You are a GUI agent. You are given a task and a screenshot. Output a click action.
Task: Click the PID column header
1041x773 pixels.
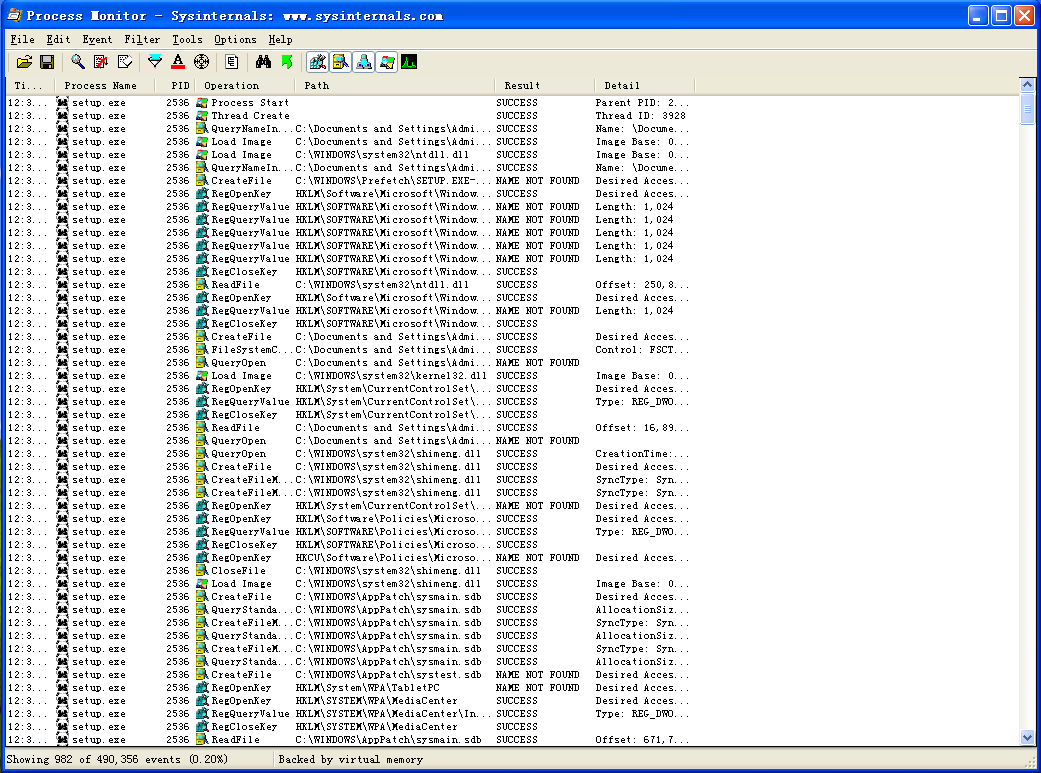point(175,86)
